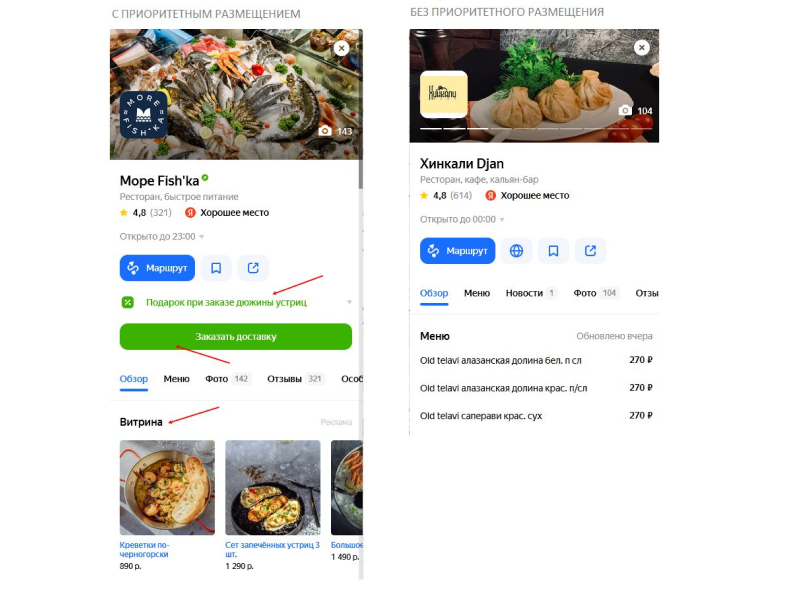Open website globe icon for Хинкали Djan
This screenshot has height=600, width=800.
516,251
